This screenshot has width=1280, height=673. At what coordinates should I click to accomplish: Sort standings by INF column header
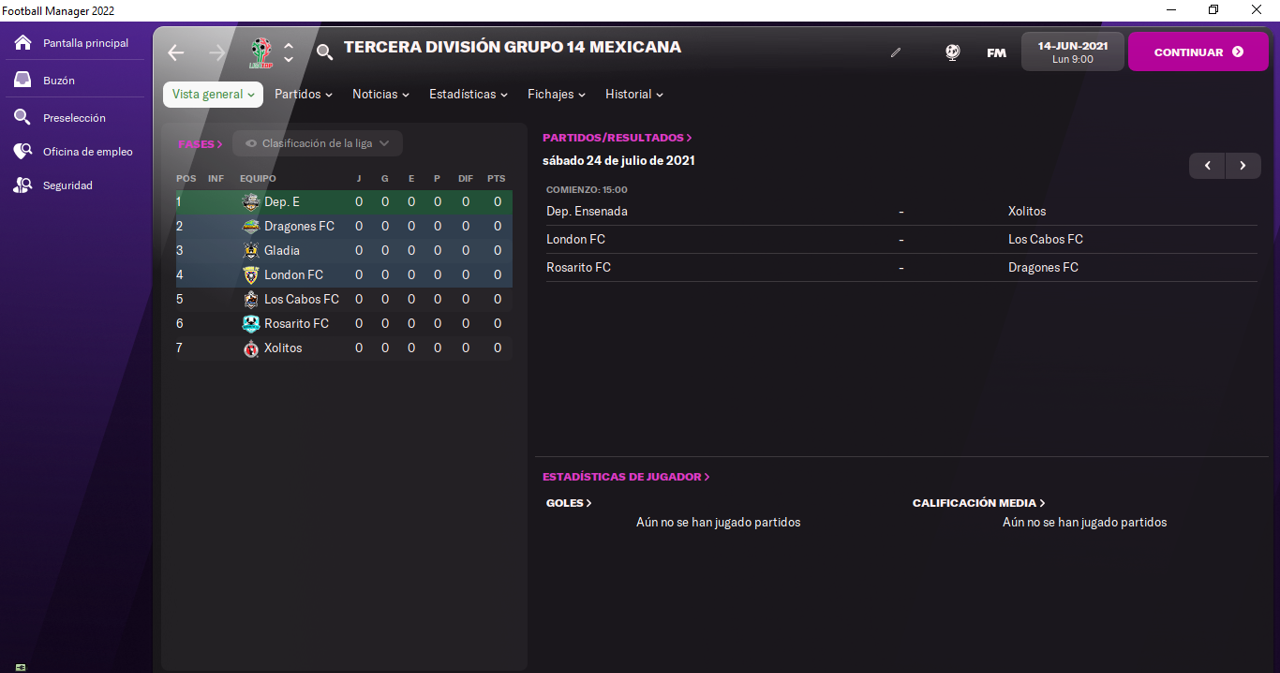216,178
